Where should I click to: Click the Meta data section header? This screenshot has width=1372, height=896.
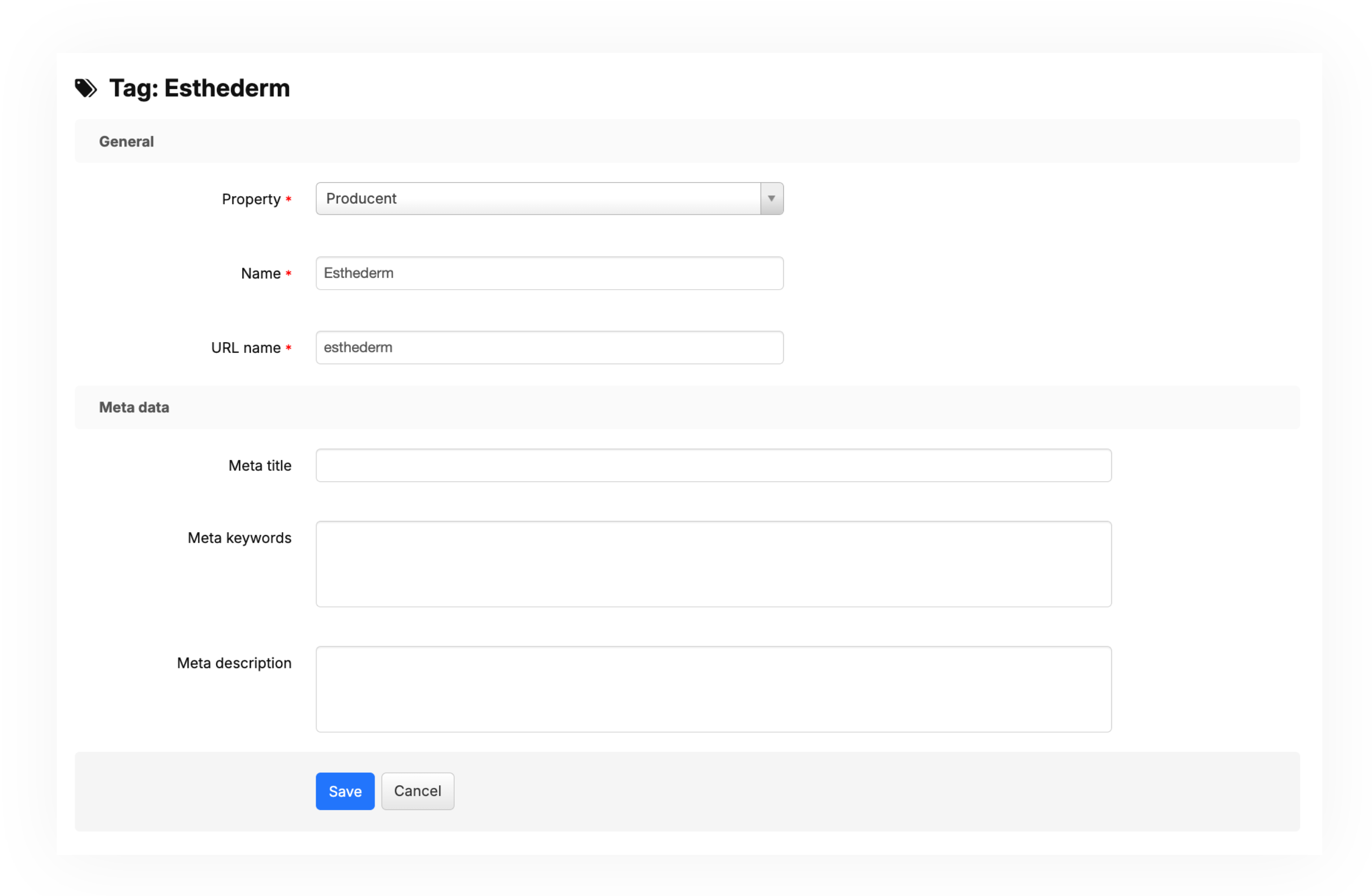coord(134,407)
